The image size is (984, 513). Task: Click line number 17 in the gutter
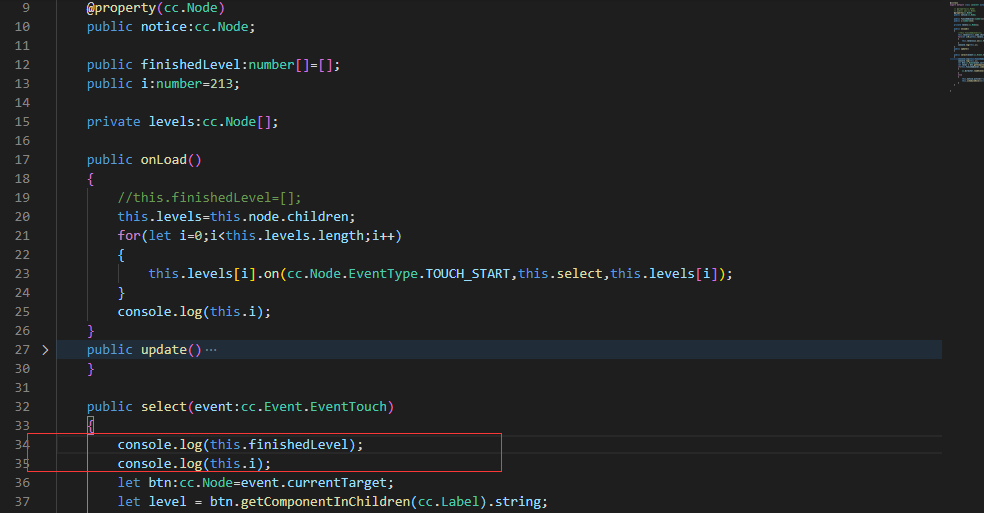coord(22,159)
